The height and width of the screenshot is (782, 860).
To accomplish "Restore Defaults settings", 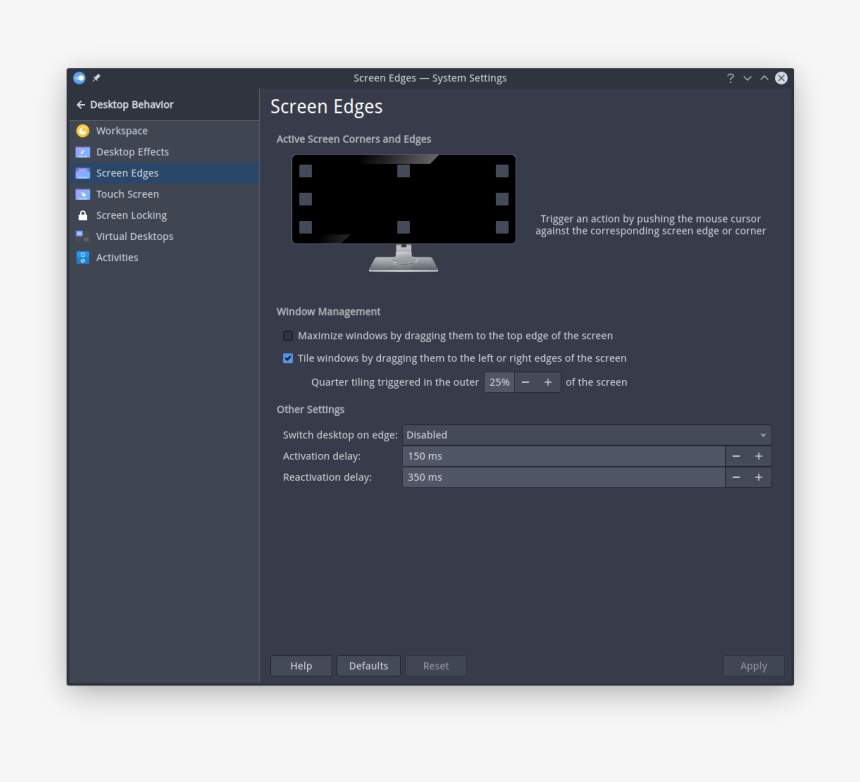I will (368, 665).
